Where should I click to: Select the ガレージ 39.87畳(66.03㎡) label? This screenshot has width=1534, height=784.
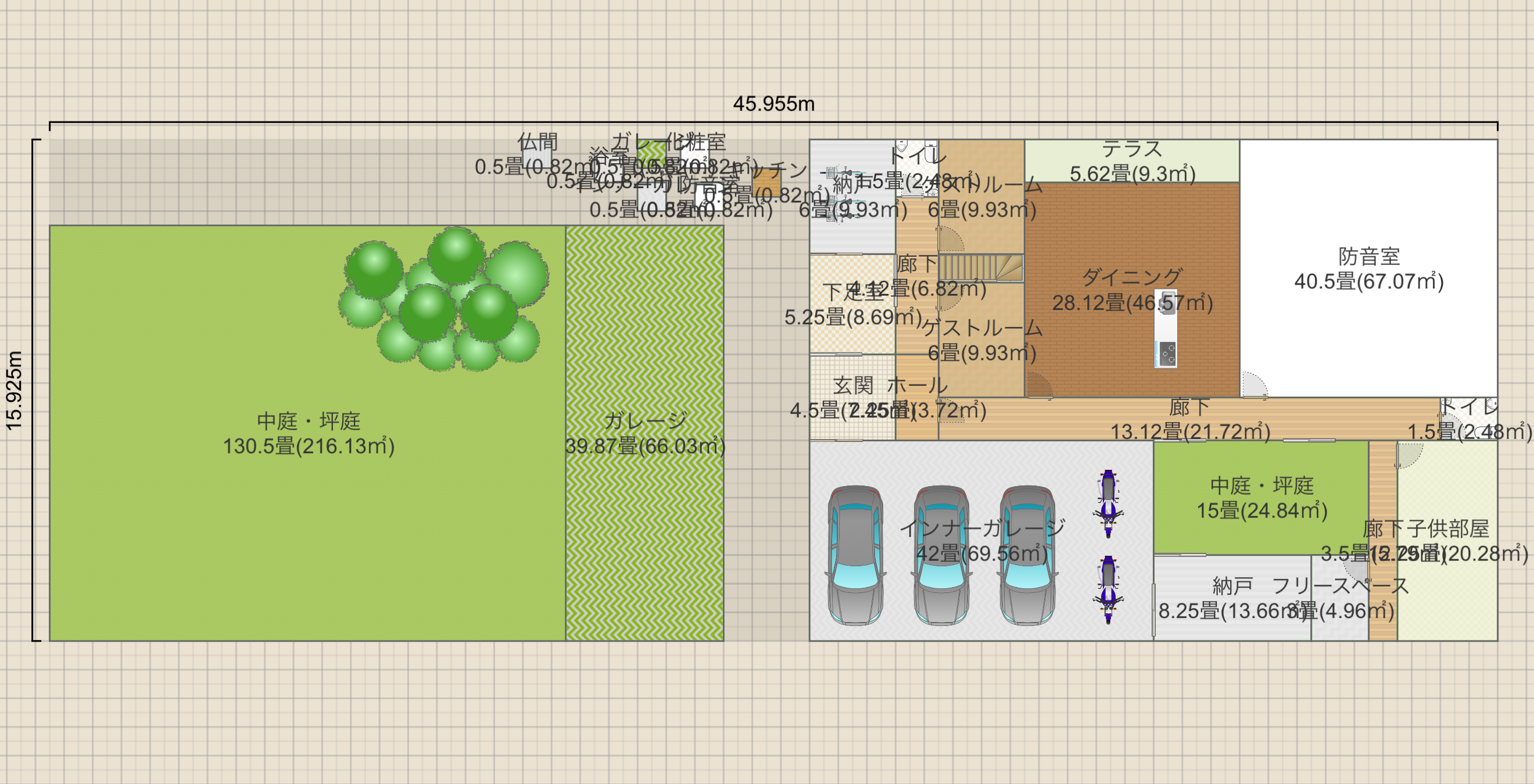[645, 433]
